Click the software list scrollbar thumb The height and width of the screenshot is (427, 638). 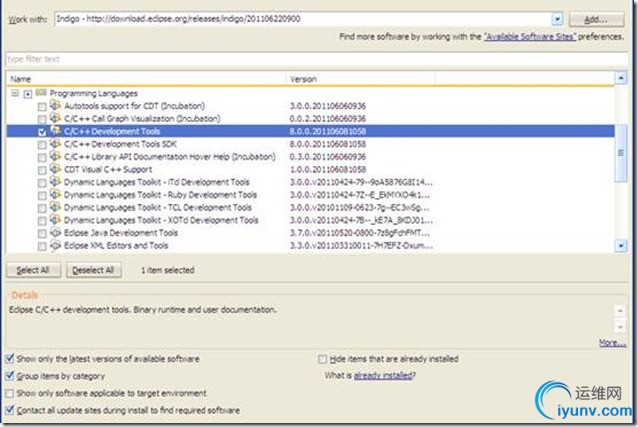click(621, 153)
